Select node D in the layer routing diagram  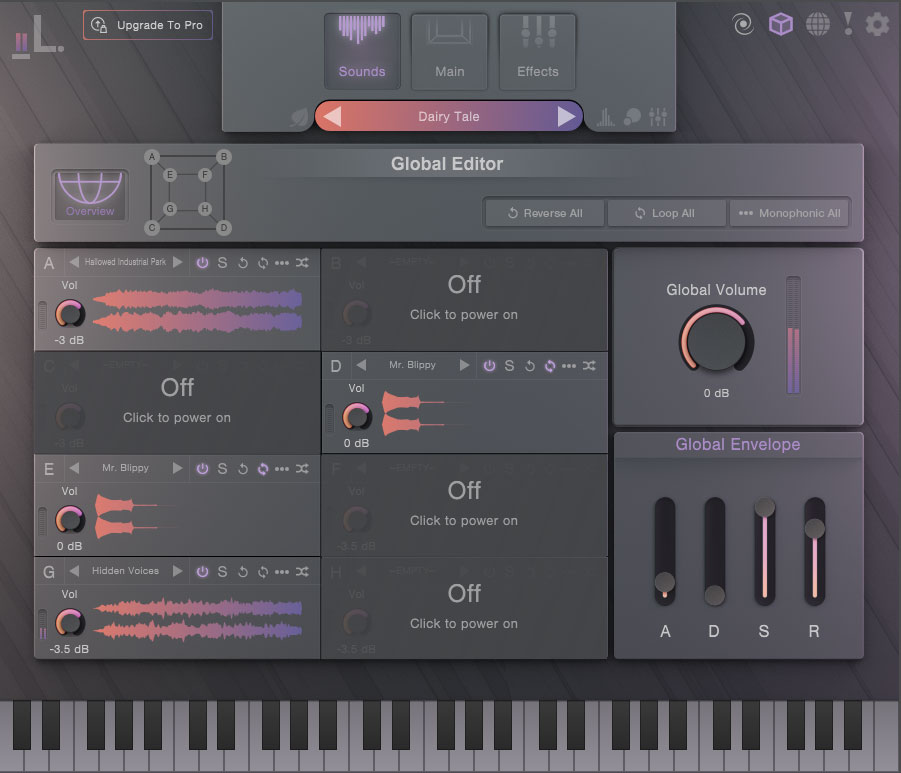point(224,228)
